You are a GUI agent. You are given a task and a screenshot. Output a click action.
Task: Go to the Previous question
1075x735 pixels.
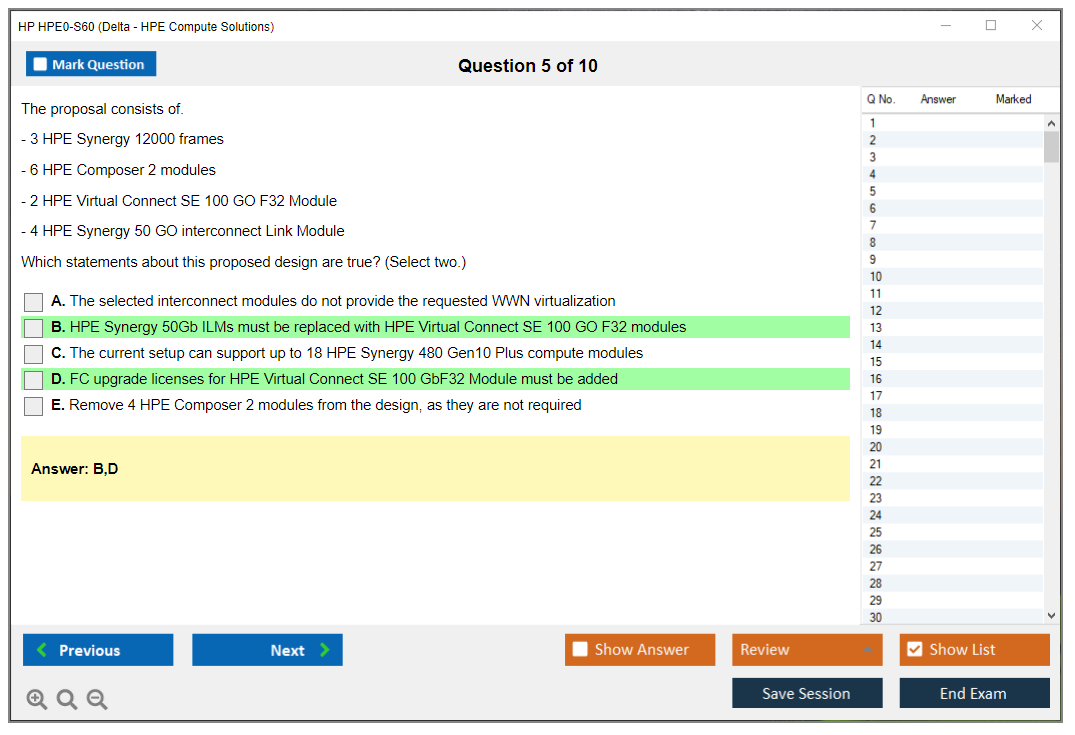98,650
